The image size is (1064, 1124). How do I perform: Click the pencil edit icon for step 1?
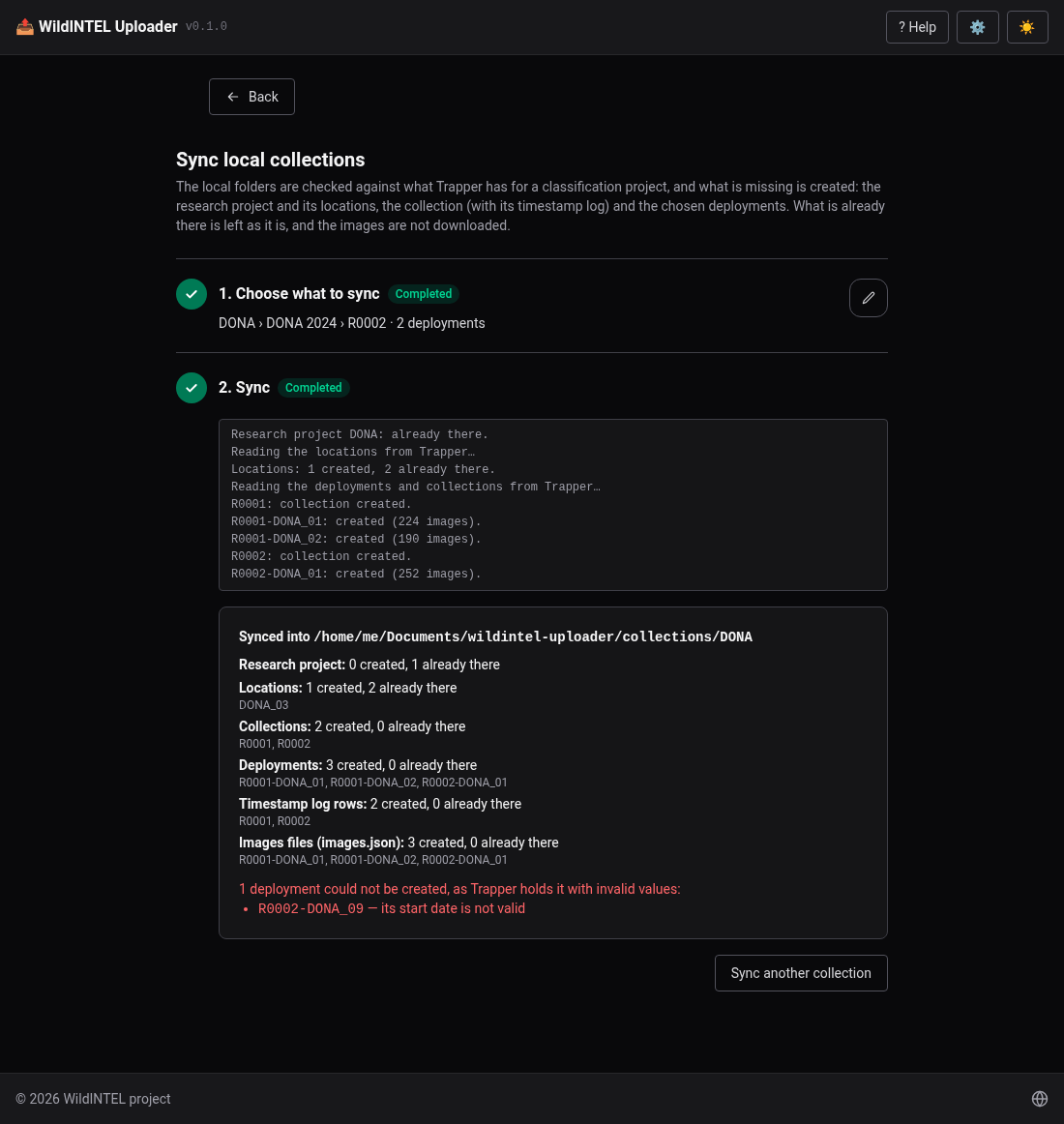pos(869,298)
